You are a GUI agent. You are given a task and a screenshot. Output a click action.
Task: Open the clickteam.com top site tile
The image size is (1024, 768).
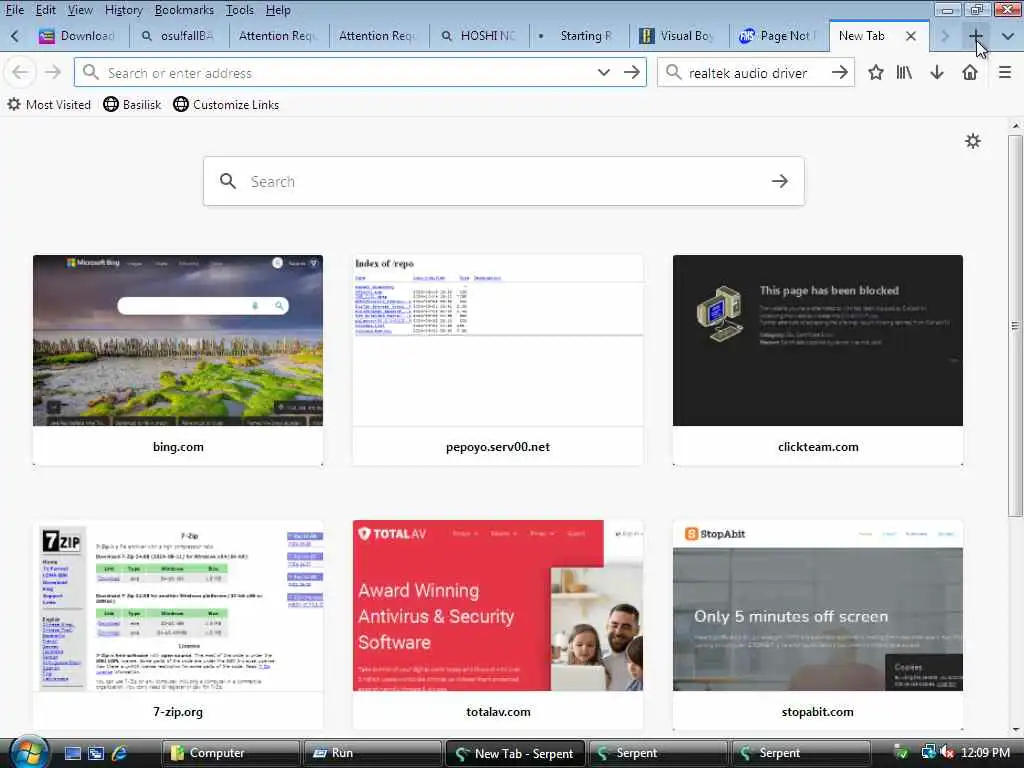(818, 360)
